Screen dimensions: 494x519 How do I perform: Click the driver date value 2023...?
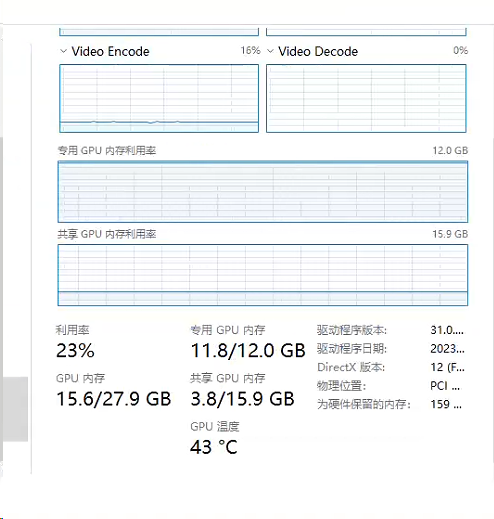tap(447, 349)
